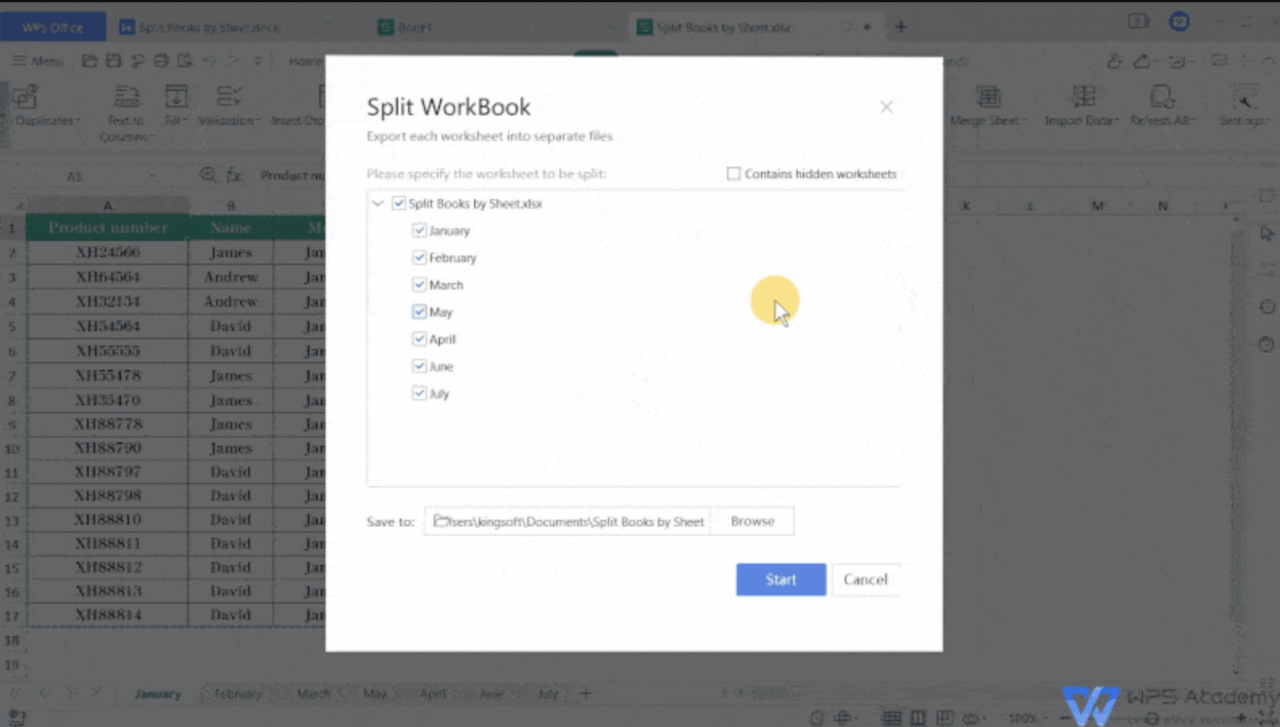
Task: Open the Name Box dropdown arrow
Action: click(153, 176)
